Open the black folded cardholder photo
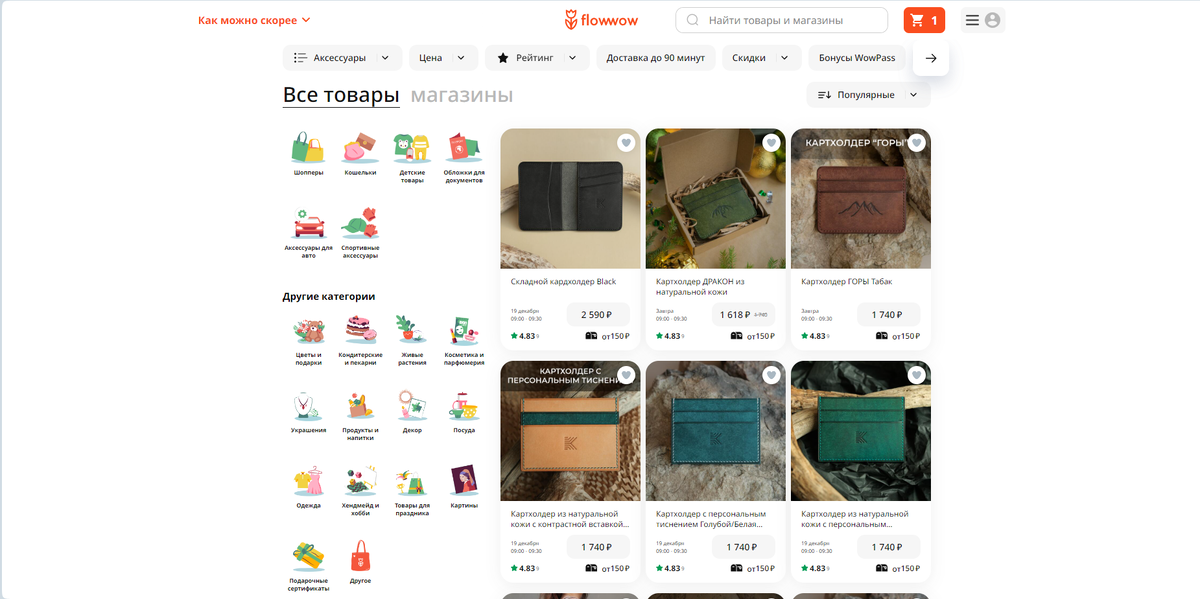 [x=570, y=198]
